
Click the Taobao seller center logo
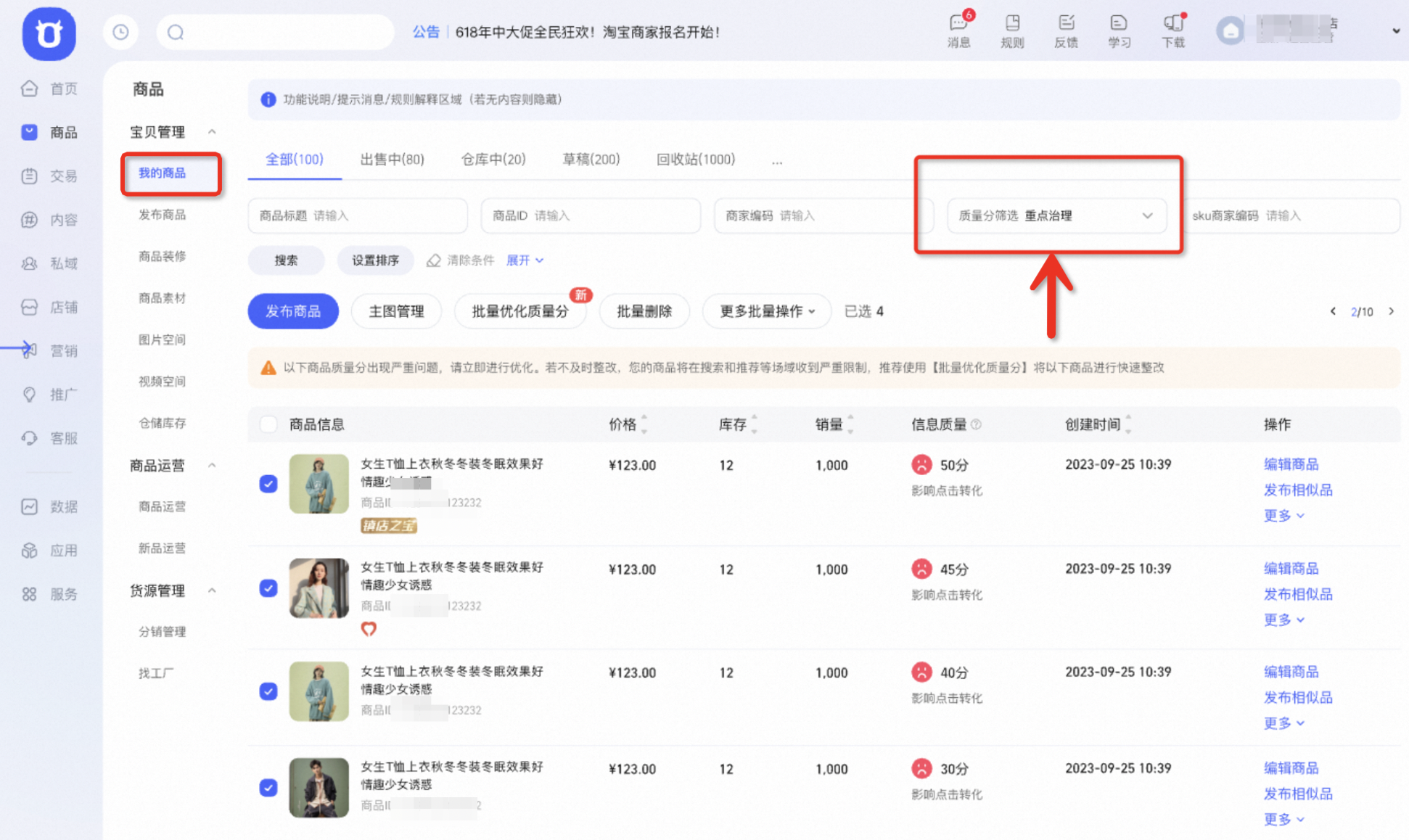49,33
